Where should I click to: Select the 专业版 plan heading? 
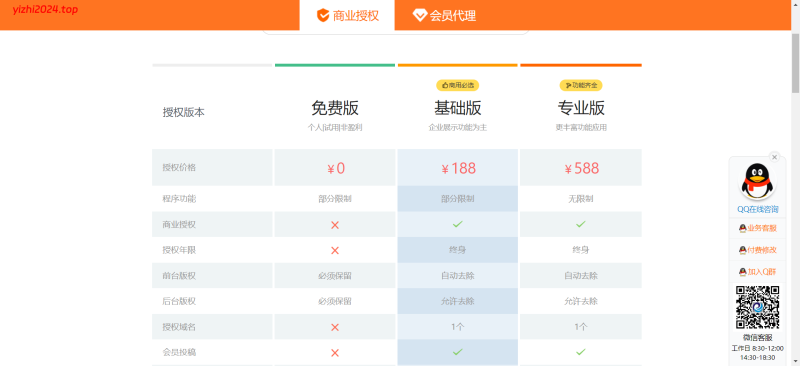click(581, 108)
